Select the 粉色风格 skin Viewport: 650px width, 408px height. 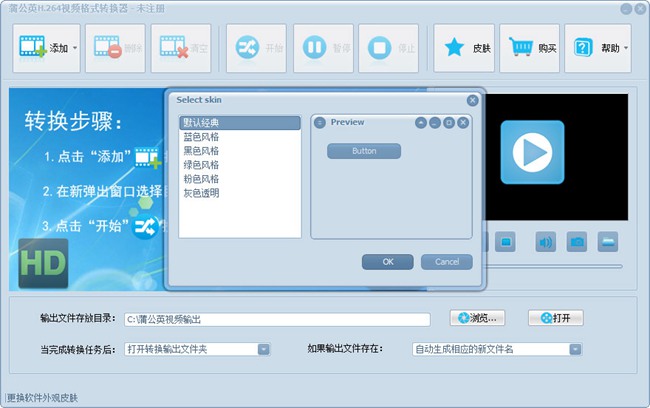click(240, 179)
